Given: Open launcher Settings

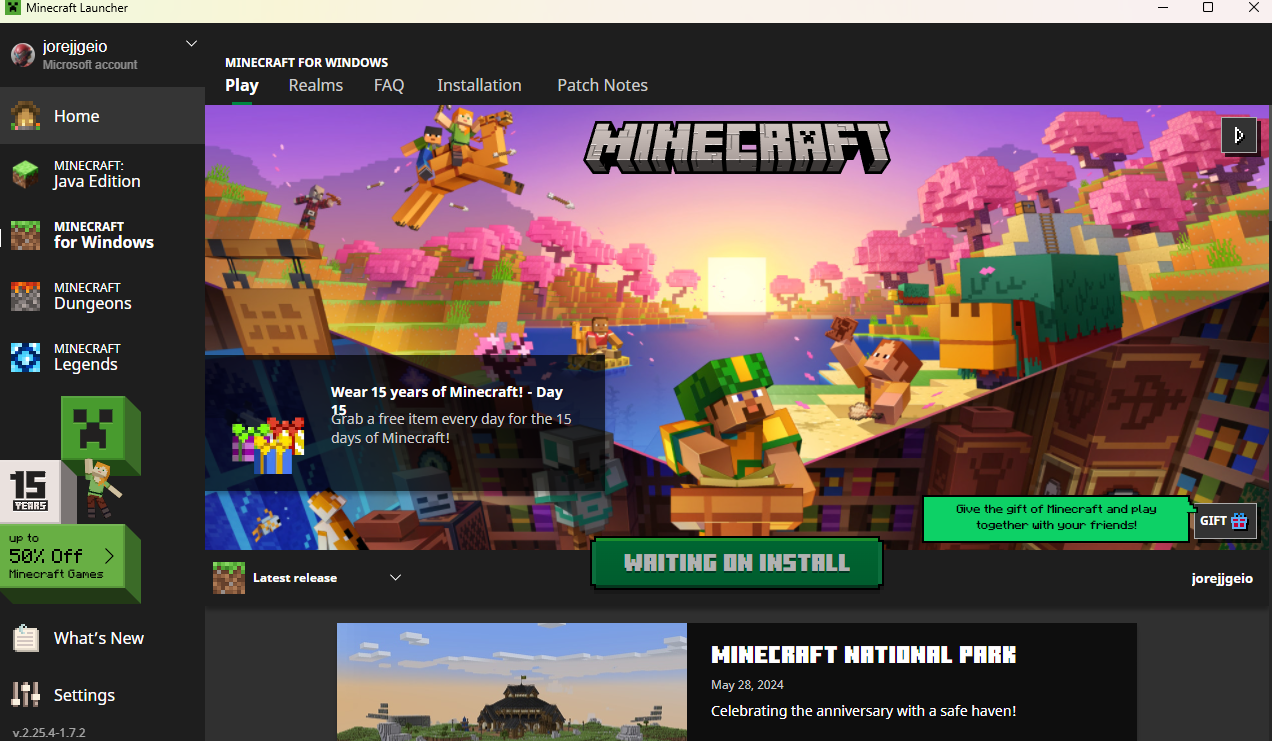Looking at the screenshot, I should pyautogui.click(x=102, y=695).
